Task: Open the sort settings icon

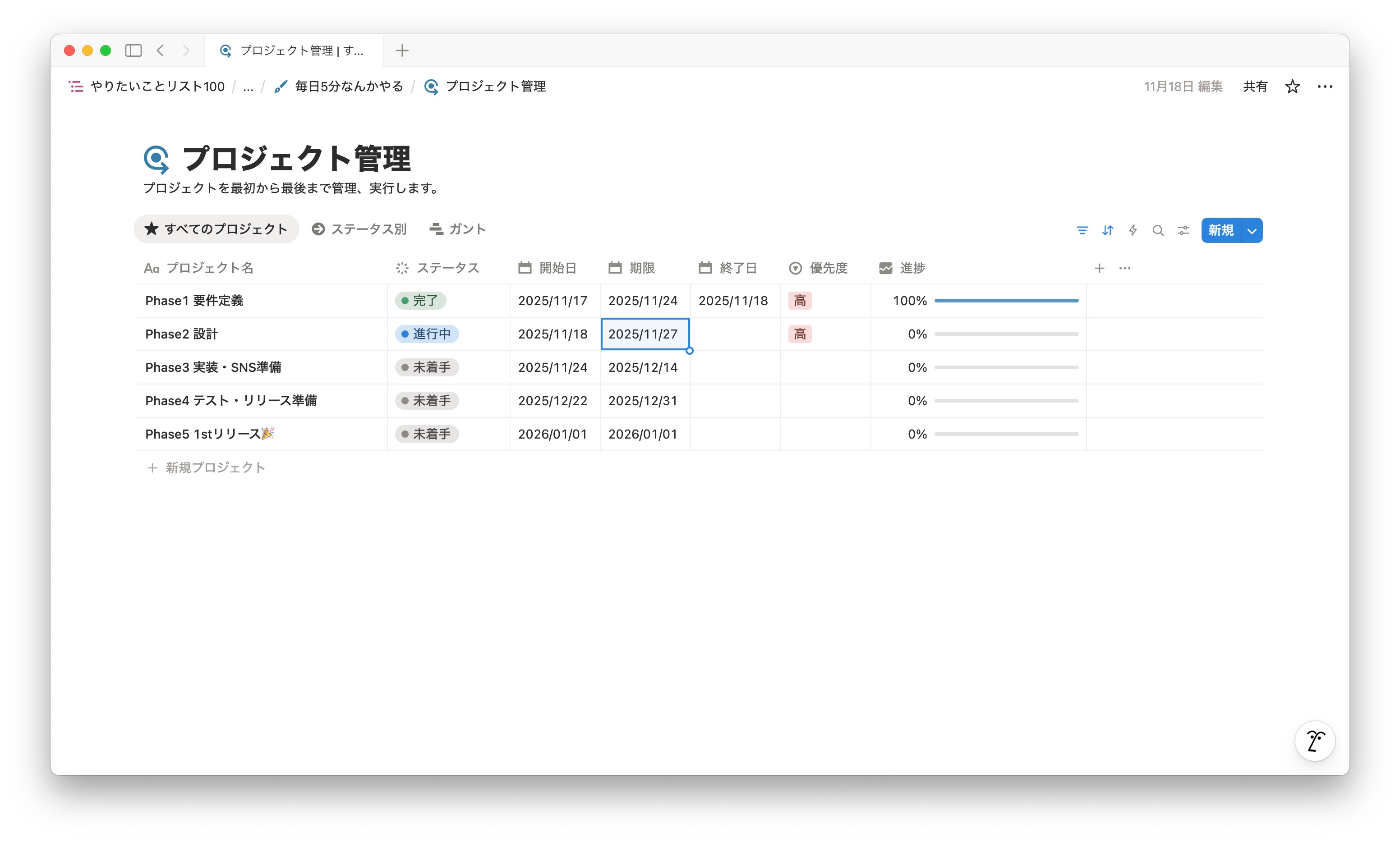Action: [1107, 230]
